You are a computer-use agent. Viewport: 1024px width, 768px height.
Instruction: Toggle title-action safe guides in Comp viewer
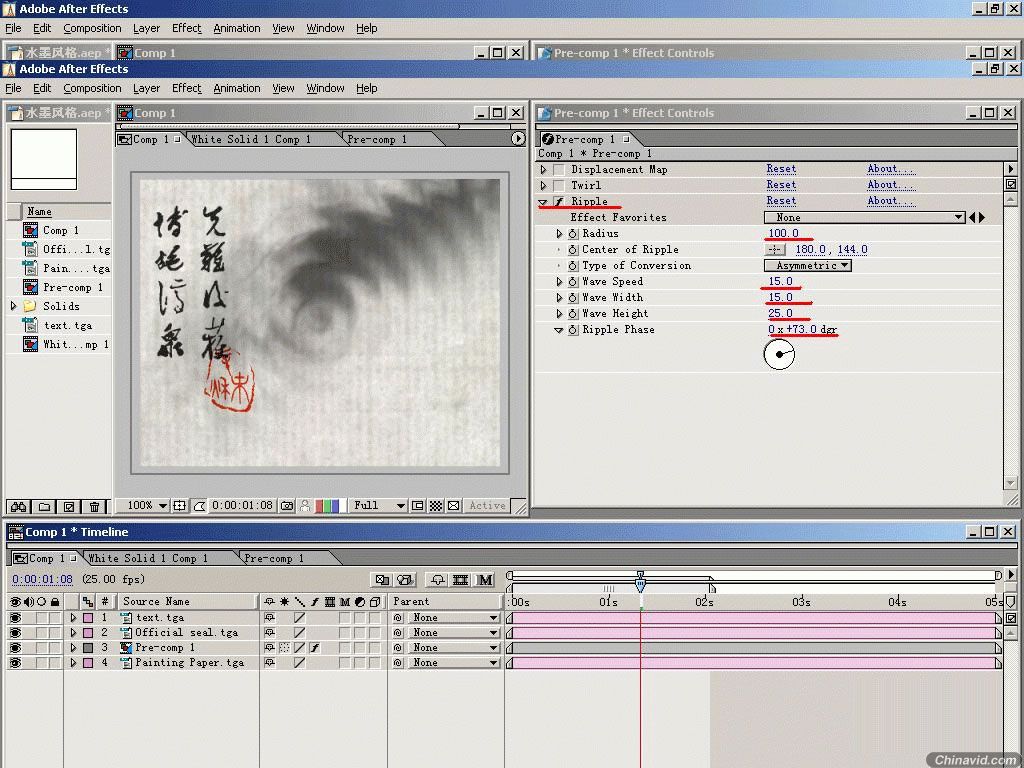(x=180, y=505)
